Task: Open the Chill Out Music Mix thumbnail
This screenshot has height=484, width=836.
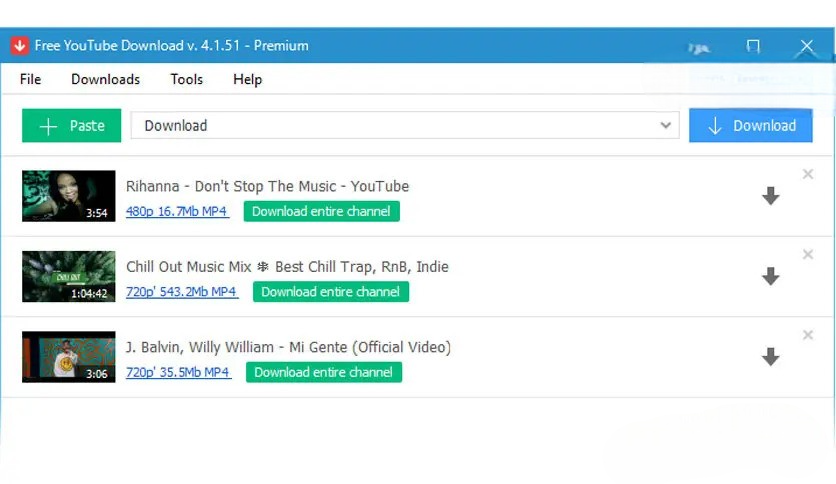Action: tap(68, 276)
